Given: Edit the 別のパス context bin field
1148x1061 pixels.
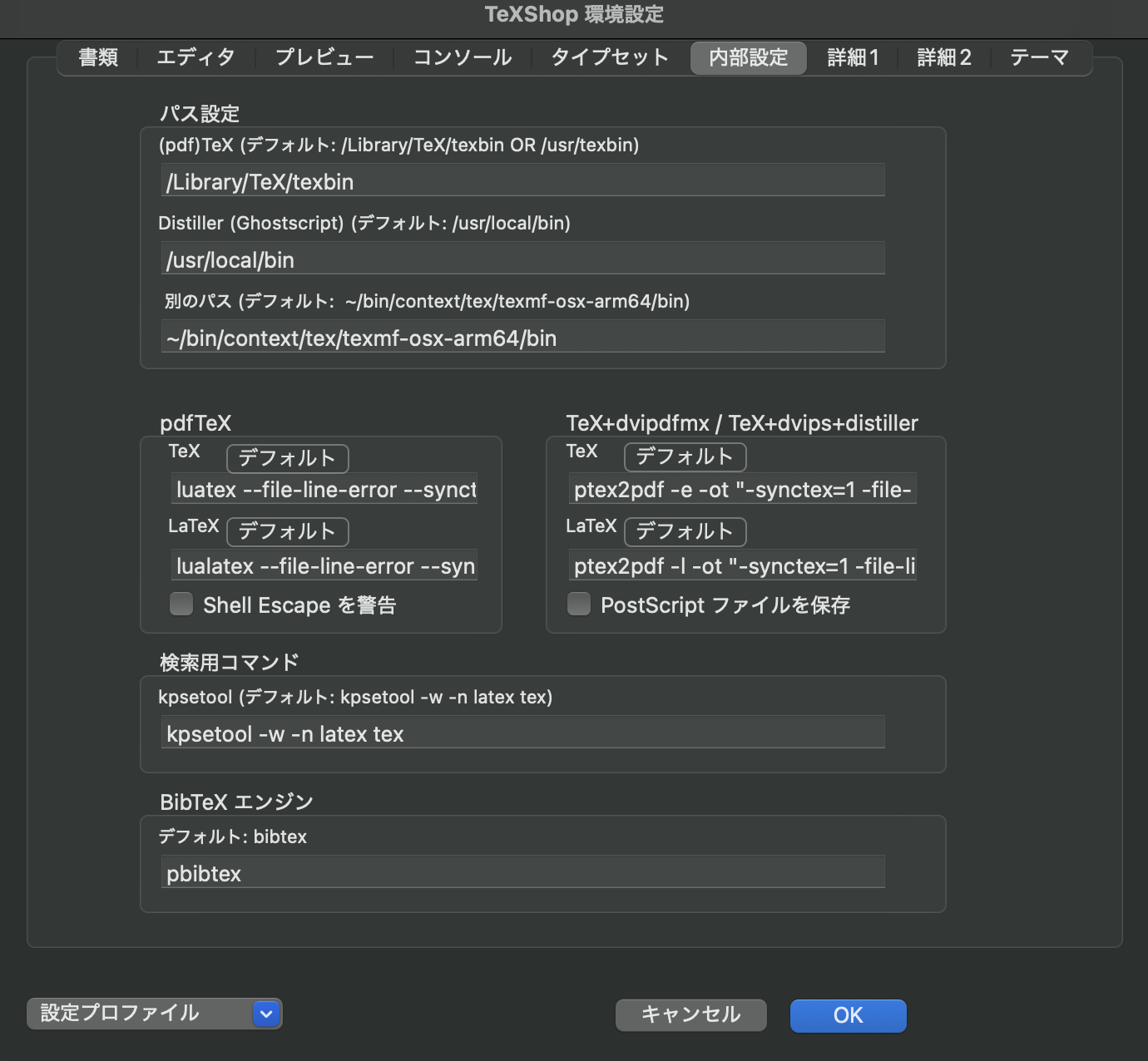Looking at the screenshot, I should pyautogui.click(x=522, y=337).
